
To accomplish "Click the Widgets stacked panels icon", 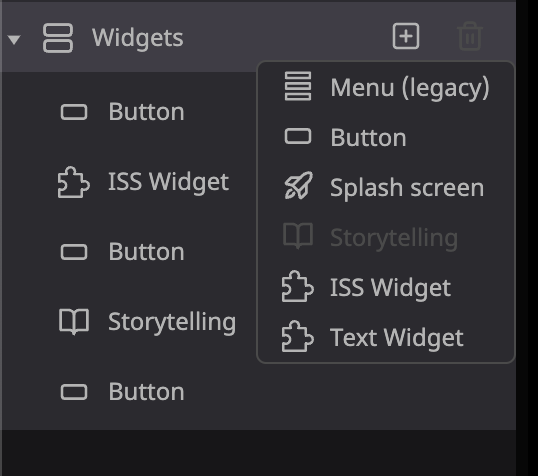I will click(58, 38).
